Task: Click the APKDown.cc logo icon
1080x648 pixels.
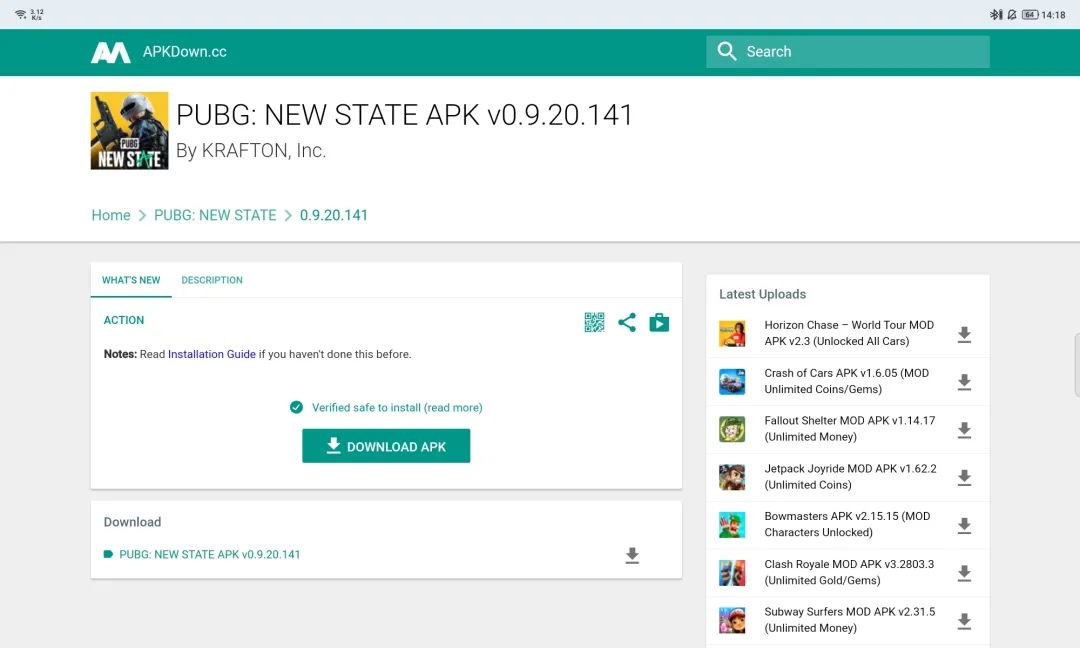Action: point(111,52)
